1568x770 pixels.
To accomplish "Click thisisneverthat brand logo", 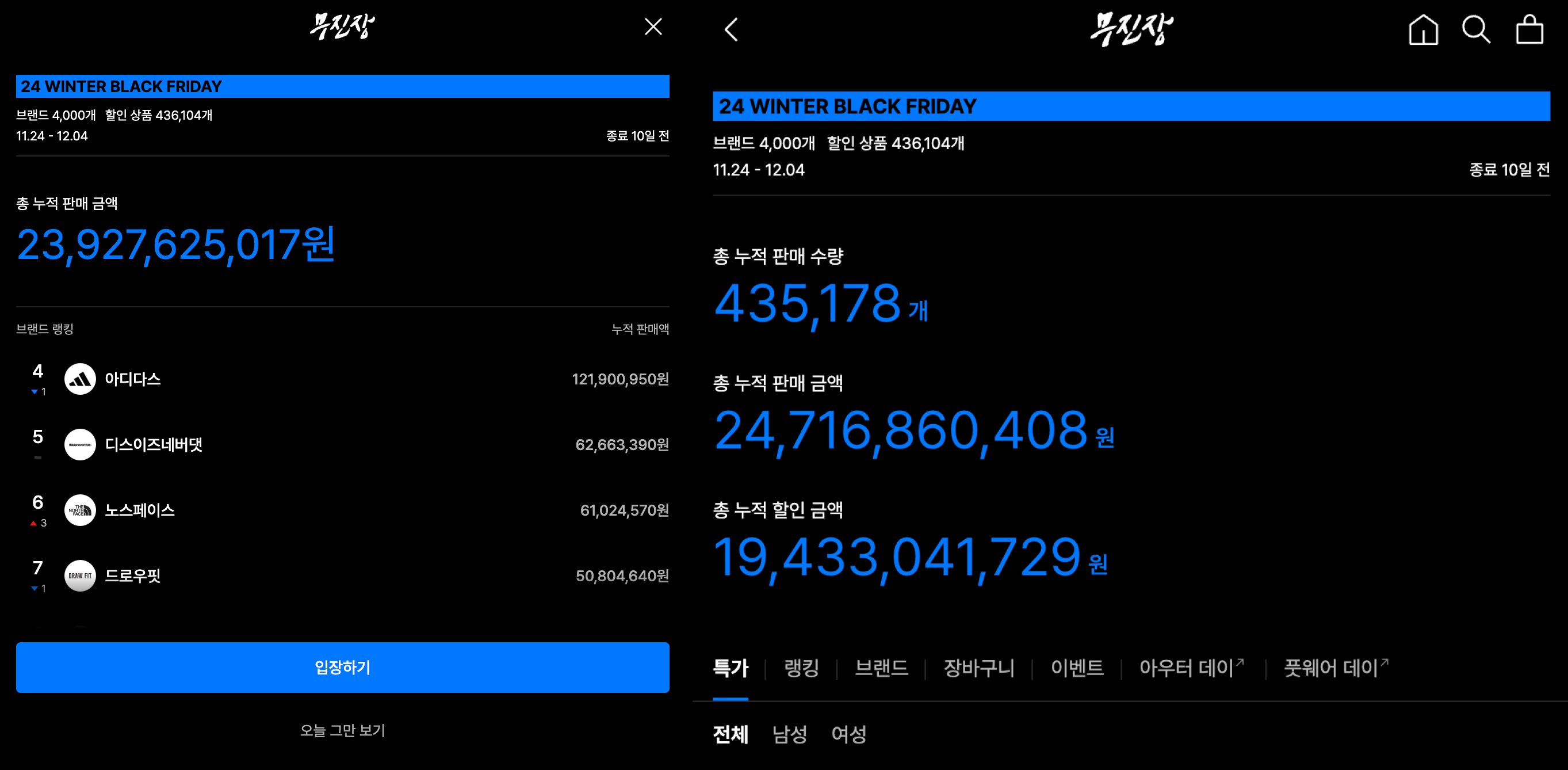I will (x=80, y=445).
